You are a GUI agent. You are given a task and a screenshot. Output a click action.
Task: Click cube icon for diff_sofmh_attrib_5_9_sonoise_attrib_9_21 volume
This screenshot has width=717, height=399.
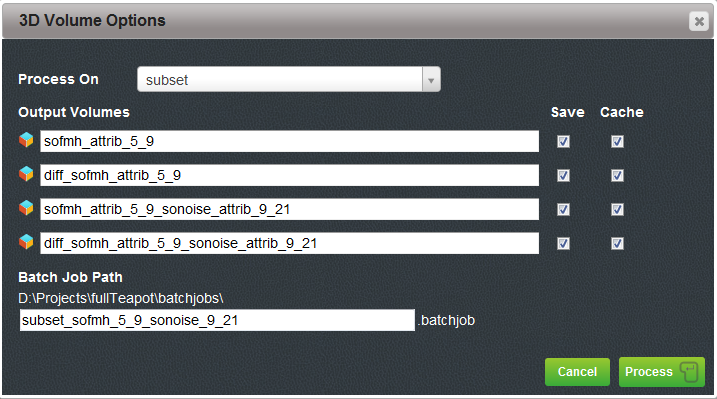(26, 242)
